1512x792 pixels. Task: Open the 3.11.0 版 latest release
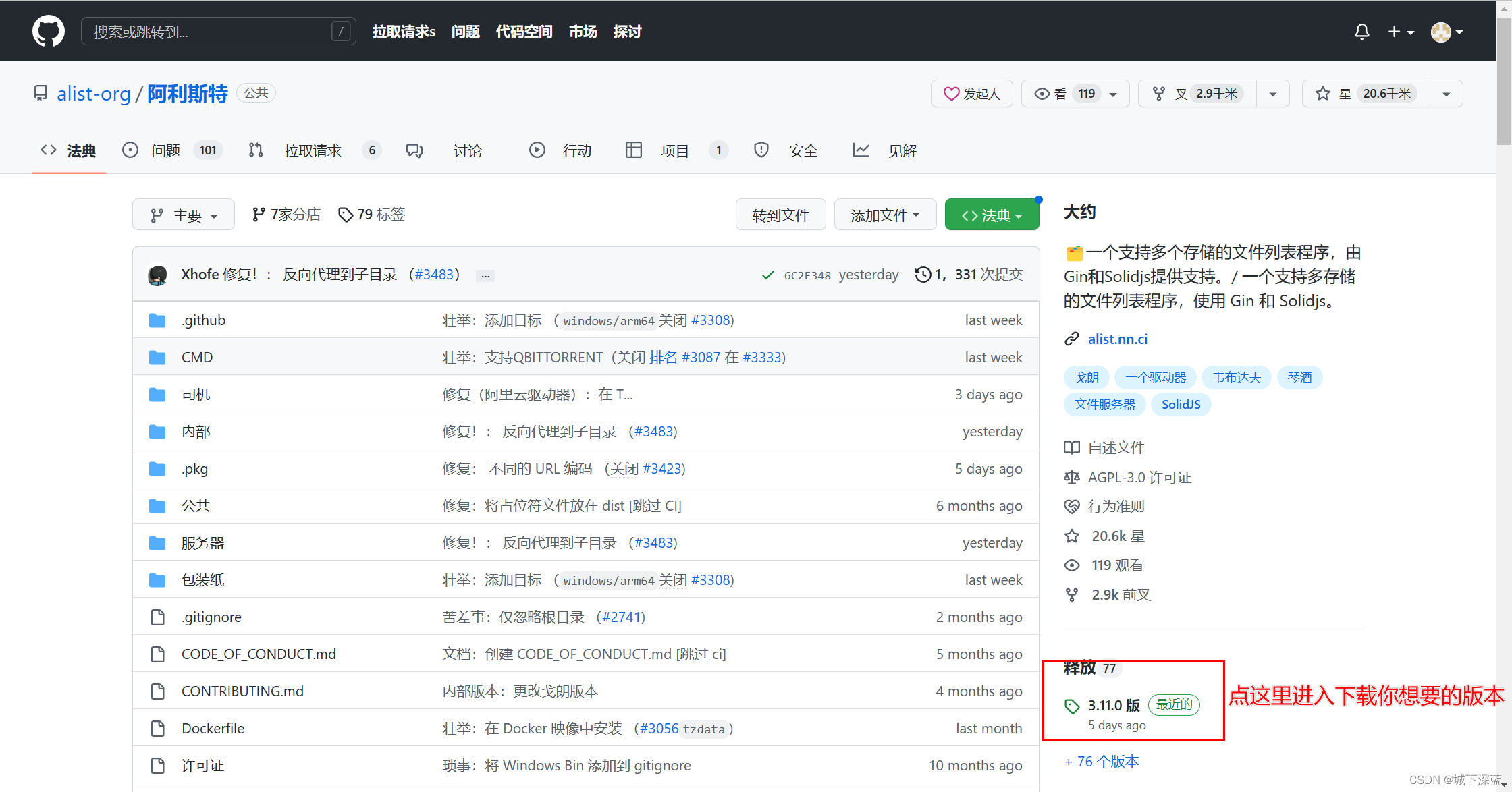[1114, 705]
